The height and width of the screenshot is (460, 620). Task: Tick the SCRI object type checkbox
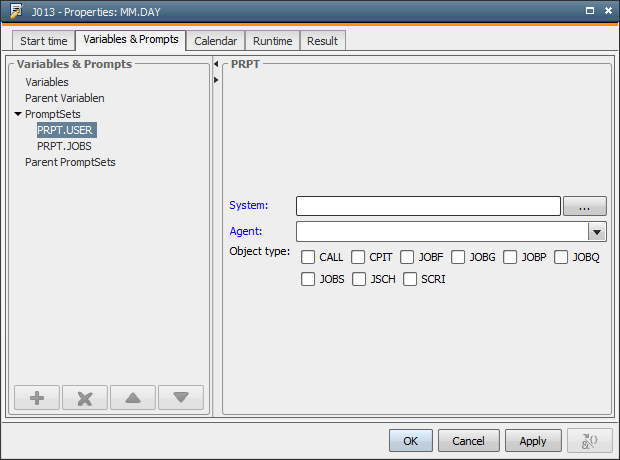pyautogui.click(x=410, y=279)
